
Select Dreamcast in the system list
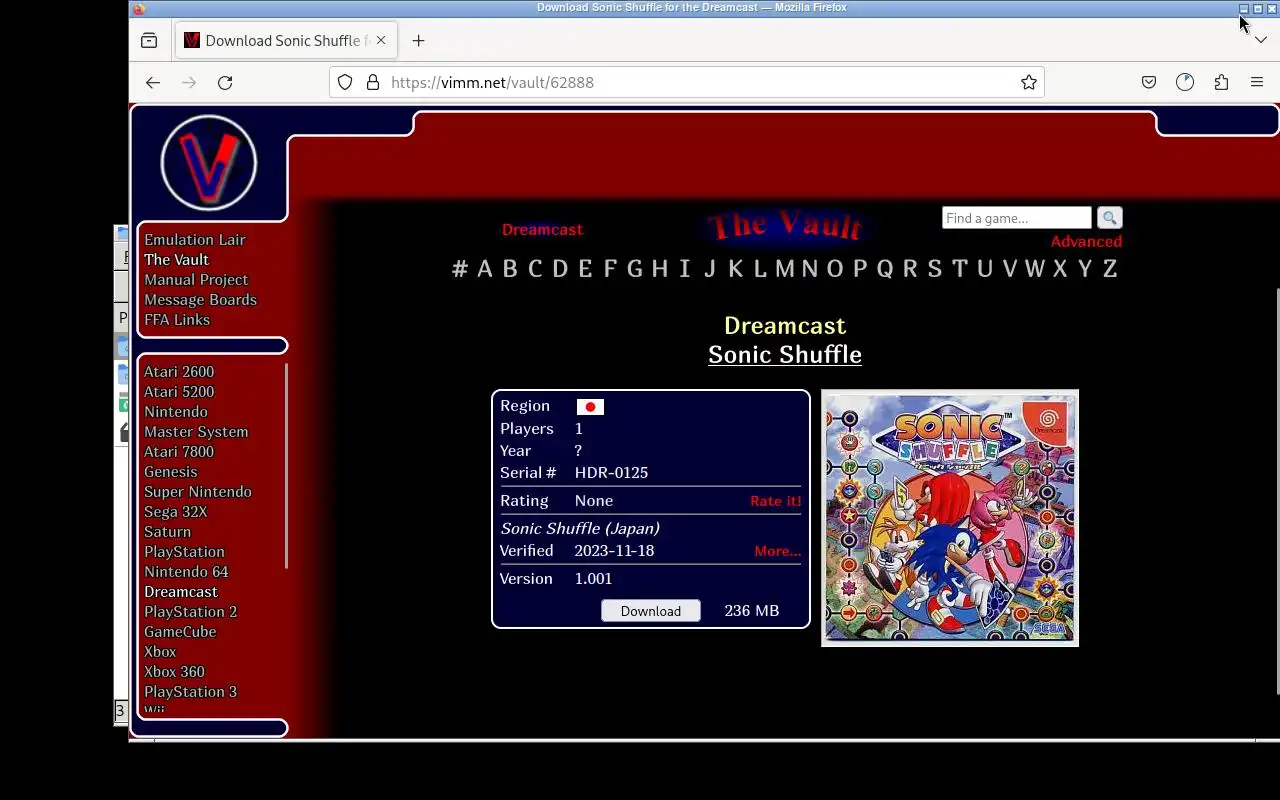[181, 591]
